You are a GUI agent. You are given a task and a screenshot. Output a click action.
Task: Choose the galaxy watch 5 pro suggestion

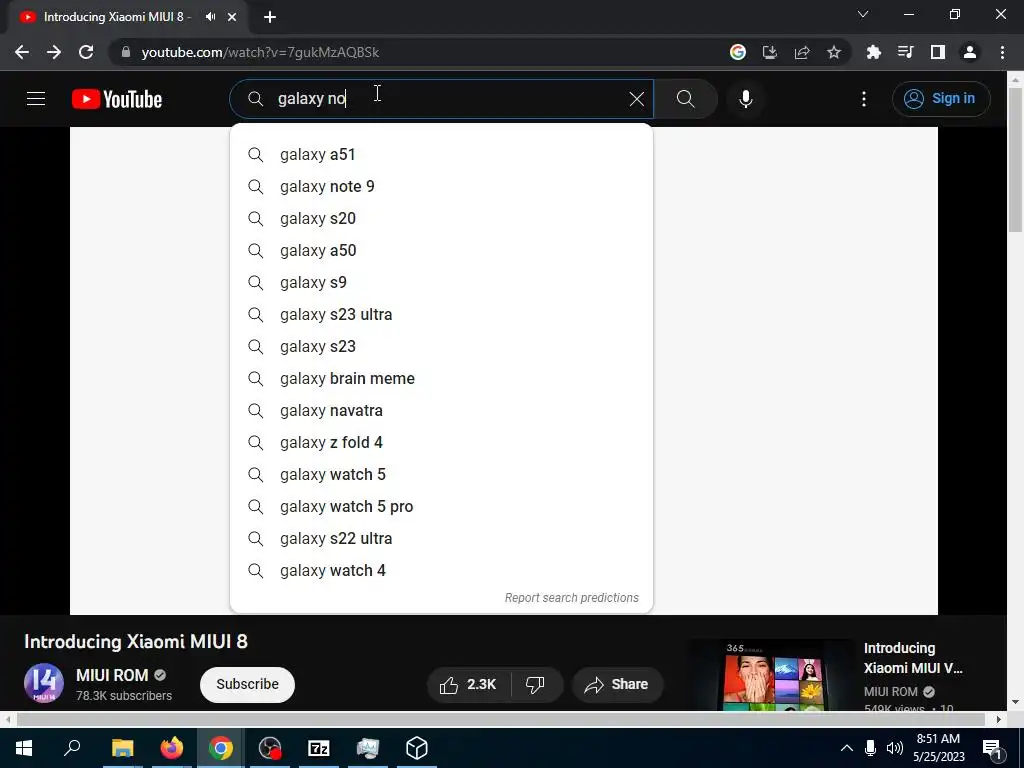click(441, 507)
